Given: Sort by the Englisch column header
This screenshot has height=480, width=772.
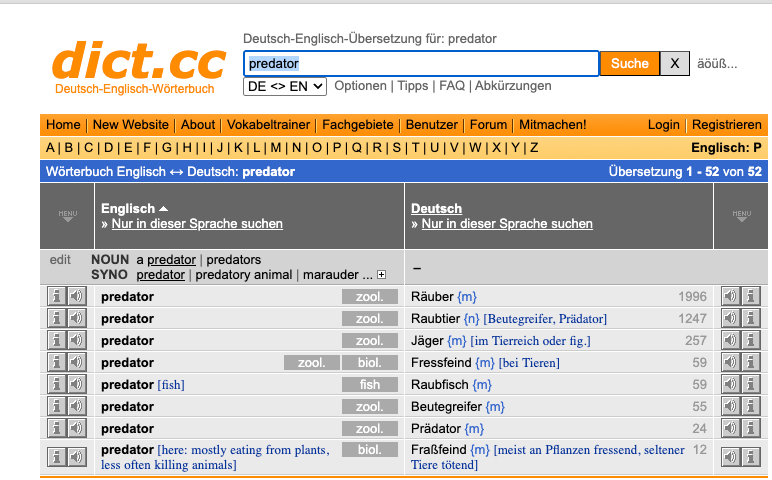Looking at the screenshot, I should pyautogui.click(x=128, y=208).
